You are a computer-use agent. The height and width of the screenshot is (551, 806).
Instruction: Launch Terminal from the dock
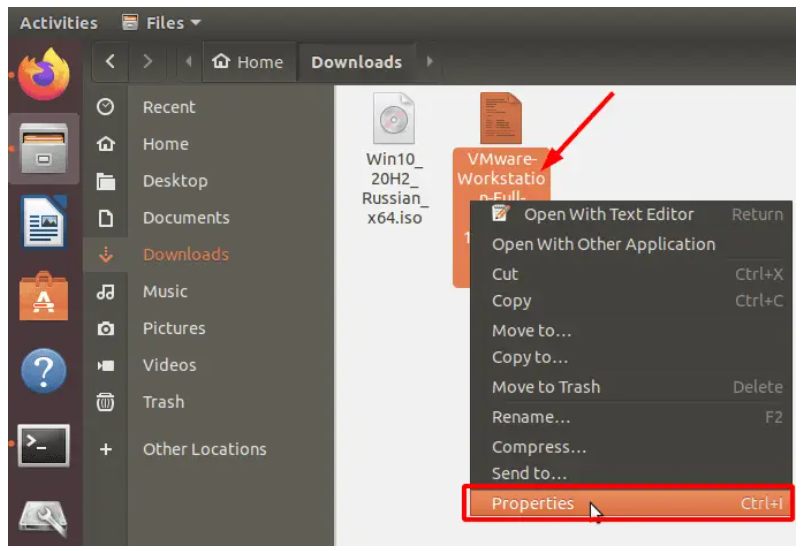pyautogui.click(x=44, y=446)
